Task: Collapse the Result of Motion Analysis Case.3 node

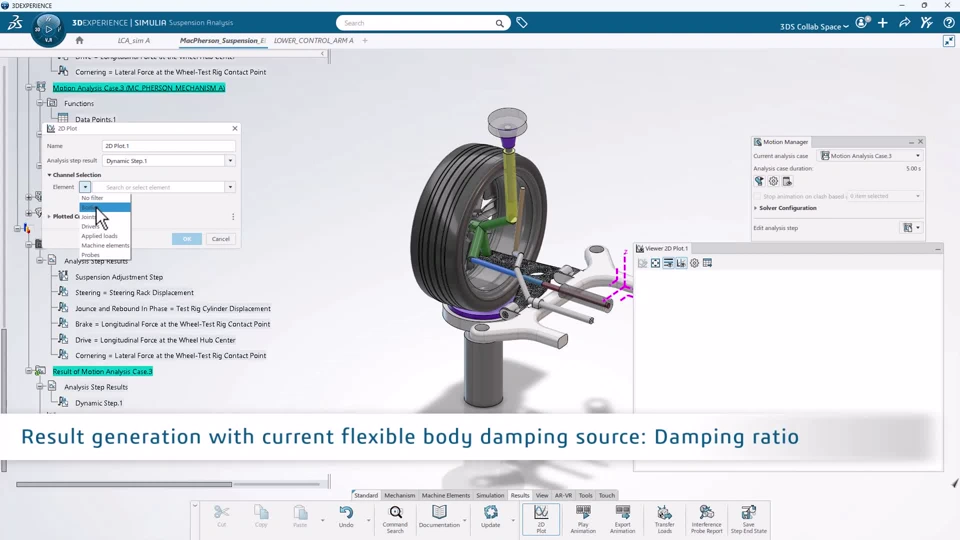Action: tap(29, 371)
